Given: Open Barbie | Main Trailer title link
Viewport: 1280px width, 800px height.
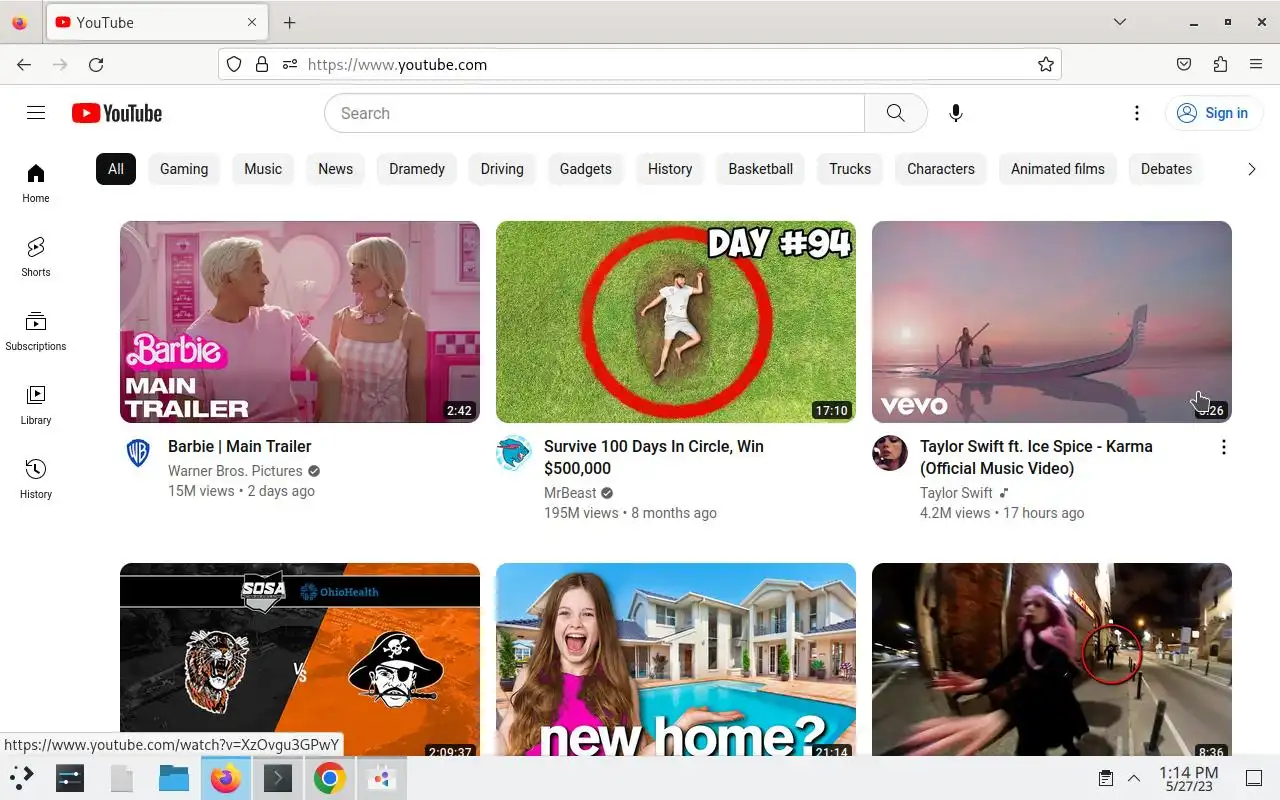Looking at the screenshot, I should click(239, 446).
